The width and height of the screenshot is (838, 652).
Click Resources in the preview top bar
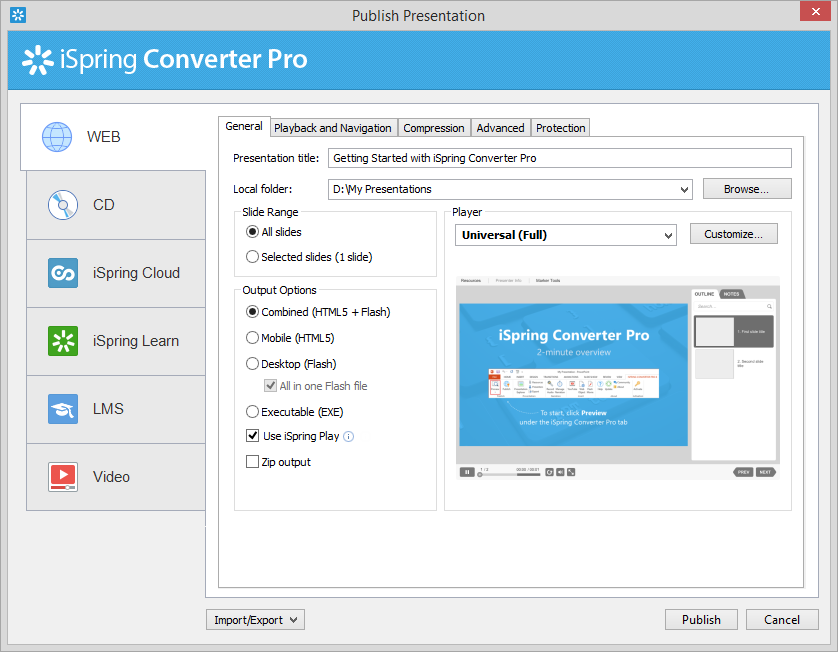click(471, 281)
